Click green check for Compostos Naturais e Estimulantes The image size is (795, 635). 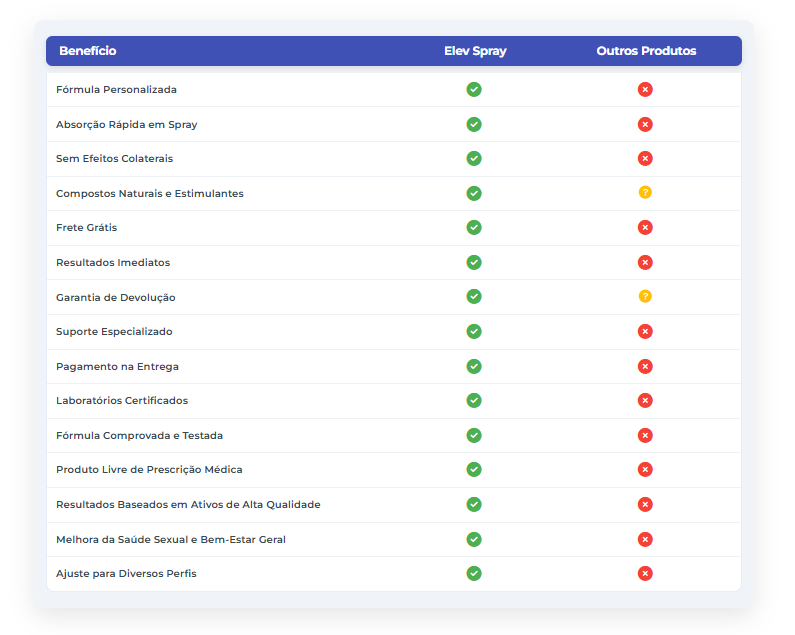(x=474, y=193)
